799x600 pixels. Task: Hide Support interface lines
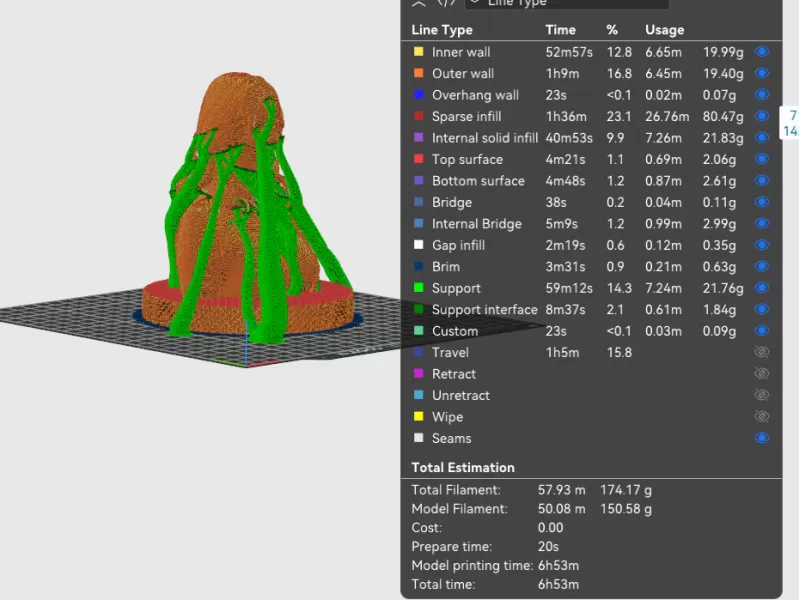coord(762,310)
